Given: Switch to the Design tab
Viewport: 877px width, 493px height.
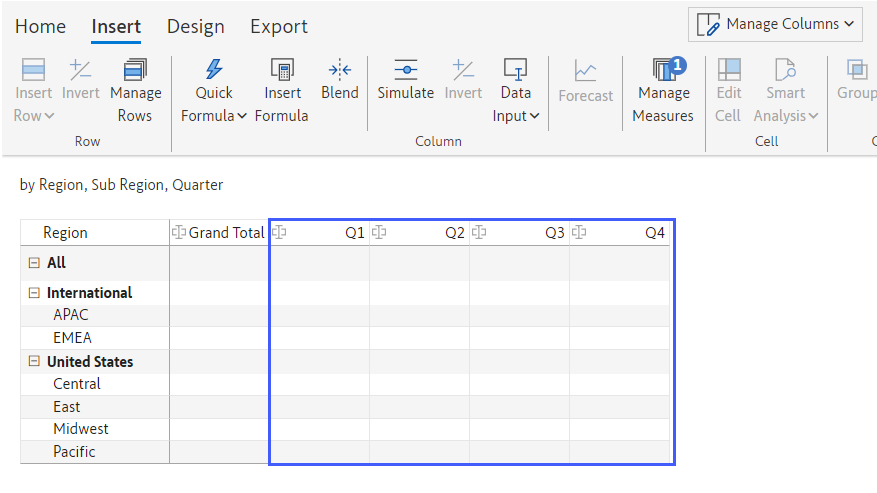Looking at the screenshot, I should (x=195, y=27).
